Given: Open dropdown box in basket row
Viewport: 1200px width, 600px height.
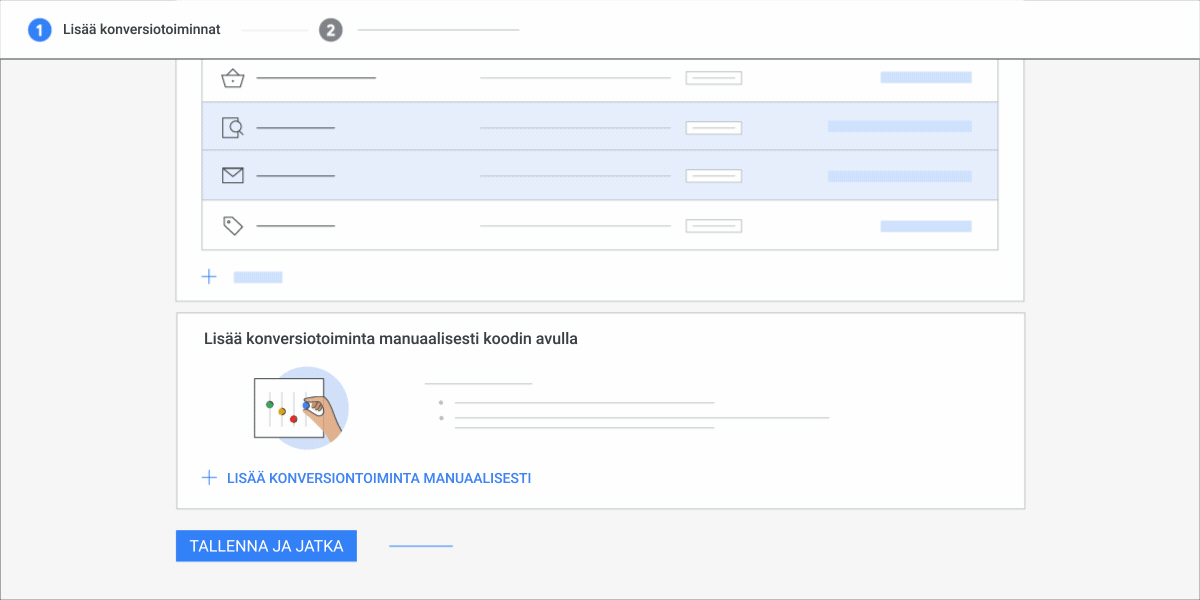Looking at the screenshot, I should pos(713,78).
